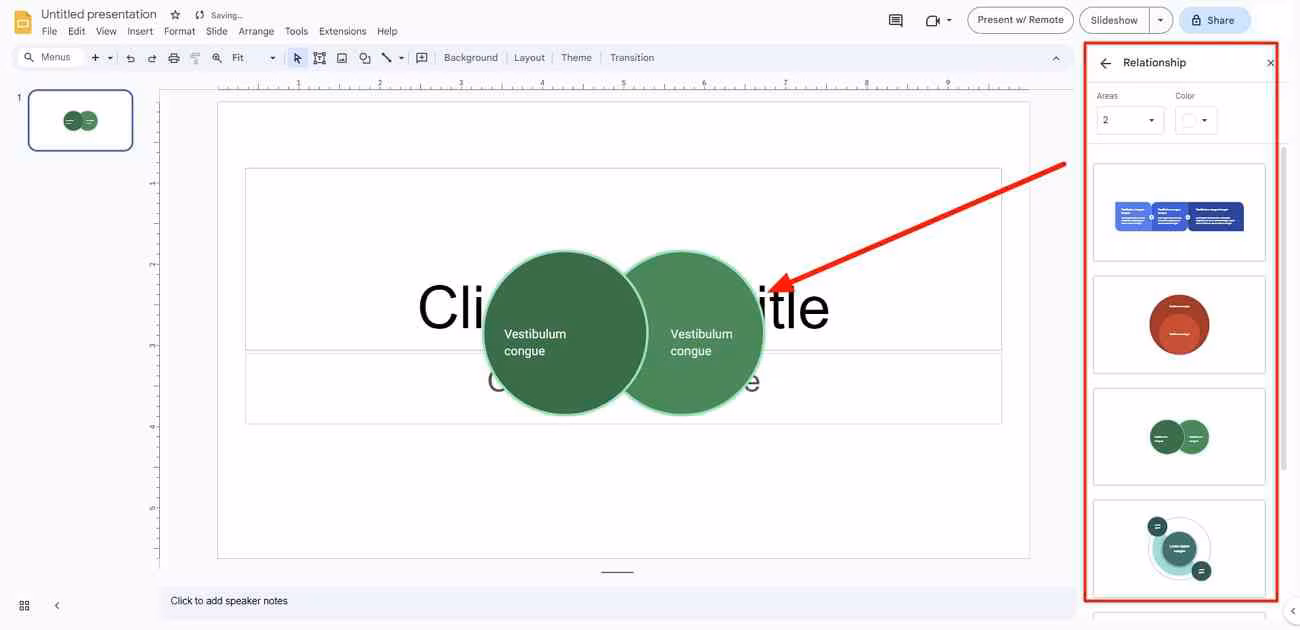Open the Arrange menu
The height and width of the screenshot is (630, 1300).
[x=256, y=31]
